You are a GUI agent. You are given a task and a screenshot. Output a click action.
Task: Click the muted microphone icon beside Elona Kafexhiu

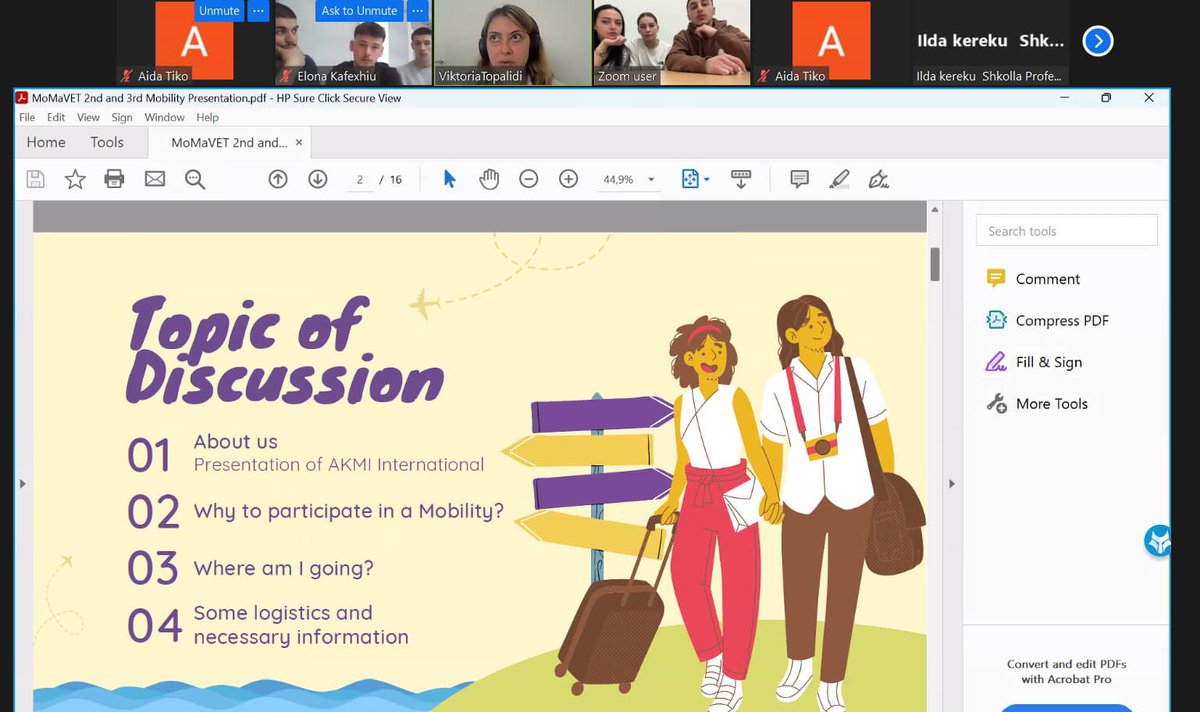(287, 75)
